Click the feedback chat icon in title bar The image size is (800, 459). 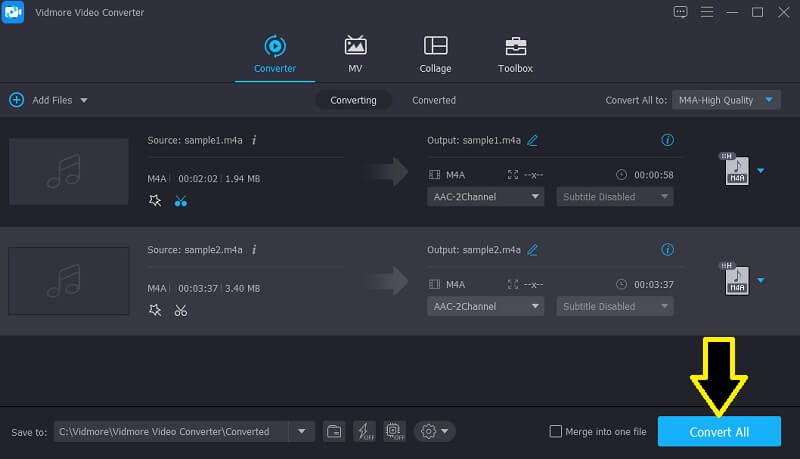(680, 12)
